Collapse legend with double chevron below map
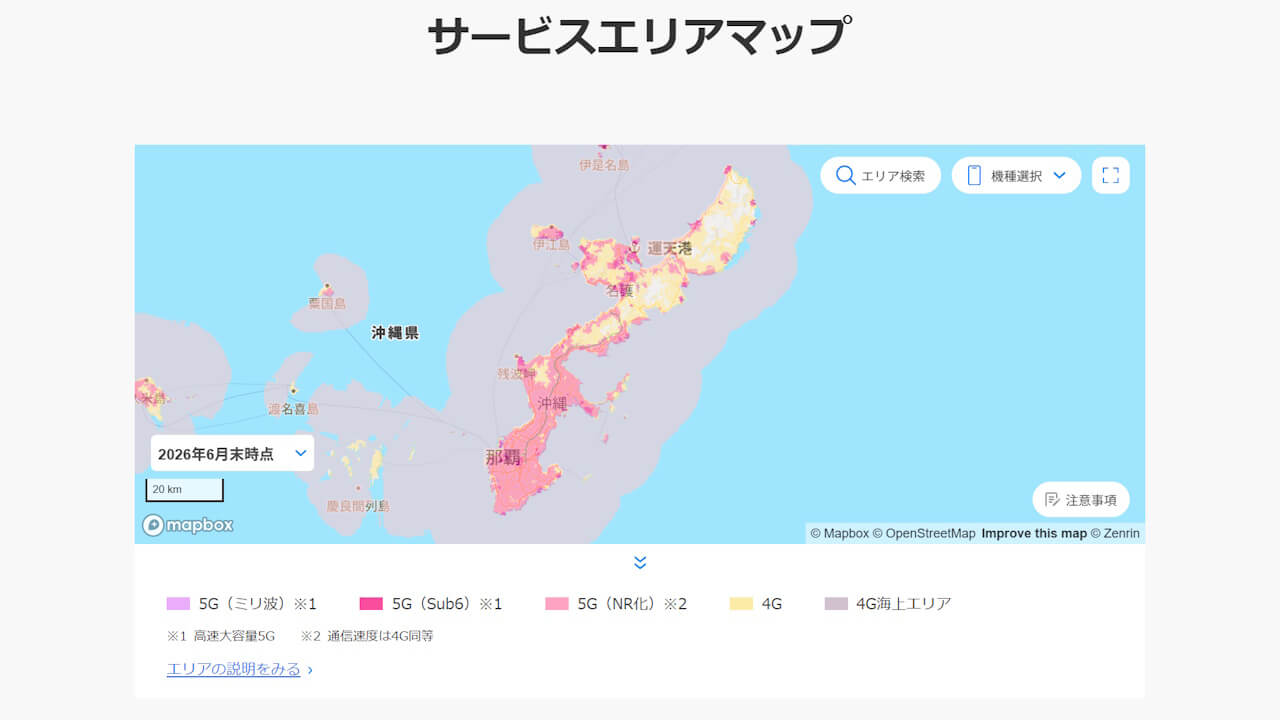The image size is (1280, 720). 640,563
